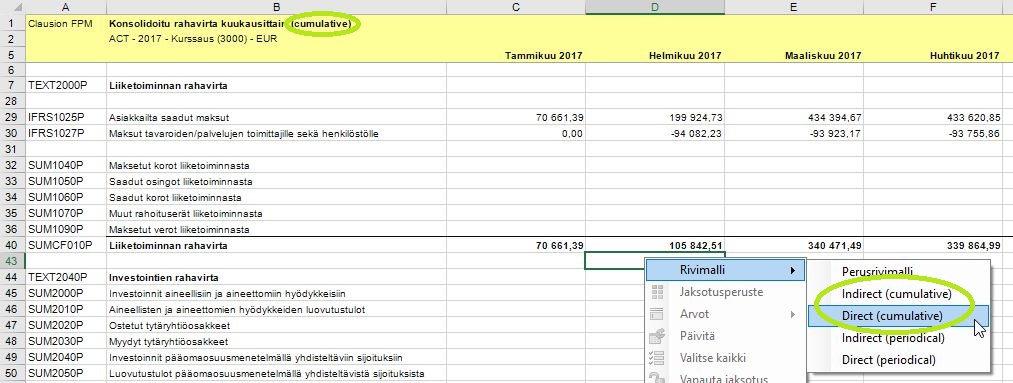
Task: Select column B header
Action: [x=277, y=7]
